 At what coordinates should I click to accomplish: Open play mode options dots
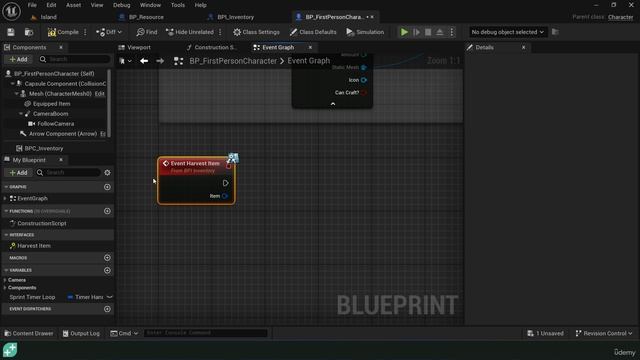452,32
